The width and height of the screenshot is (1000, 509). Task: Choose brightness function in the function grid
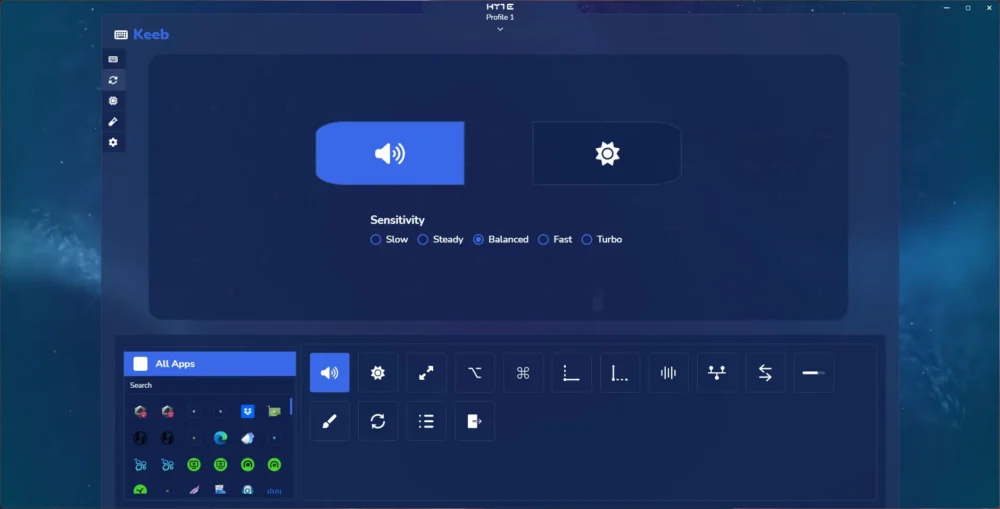[378, 373]
